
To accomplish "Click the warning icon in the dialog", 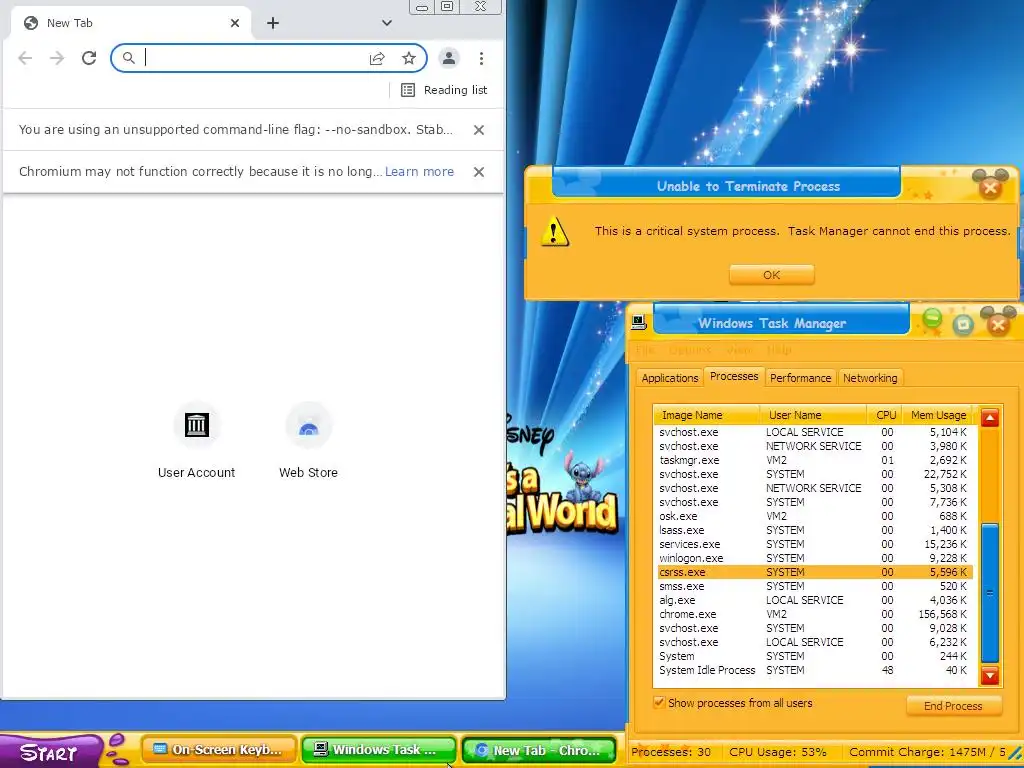I will [x=554, y=231].
